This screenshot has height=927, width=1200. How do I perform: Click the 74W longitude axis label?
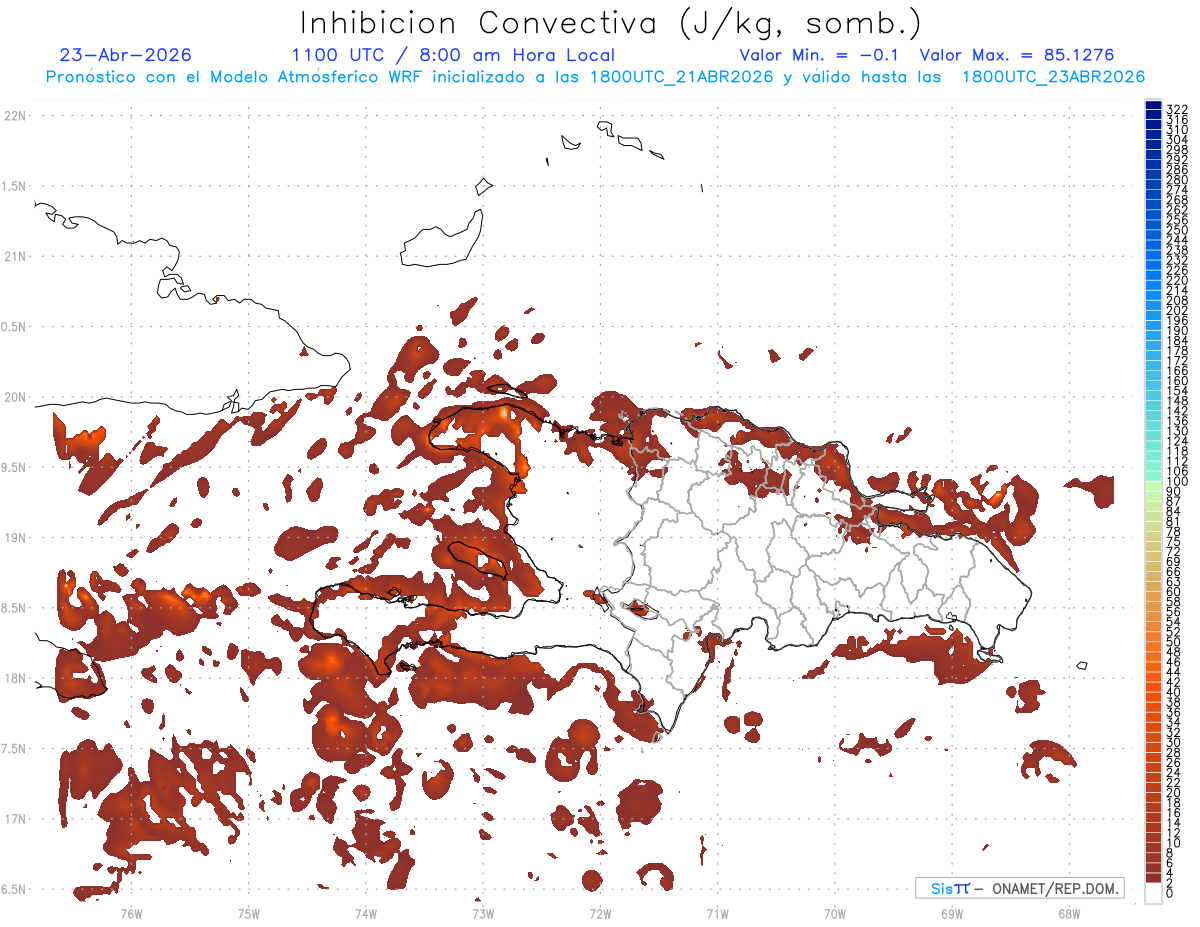click(x=365, y=914)
